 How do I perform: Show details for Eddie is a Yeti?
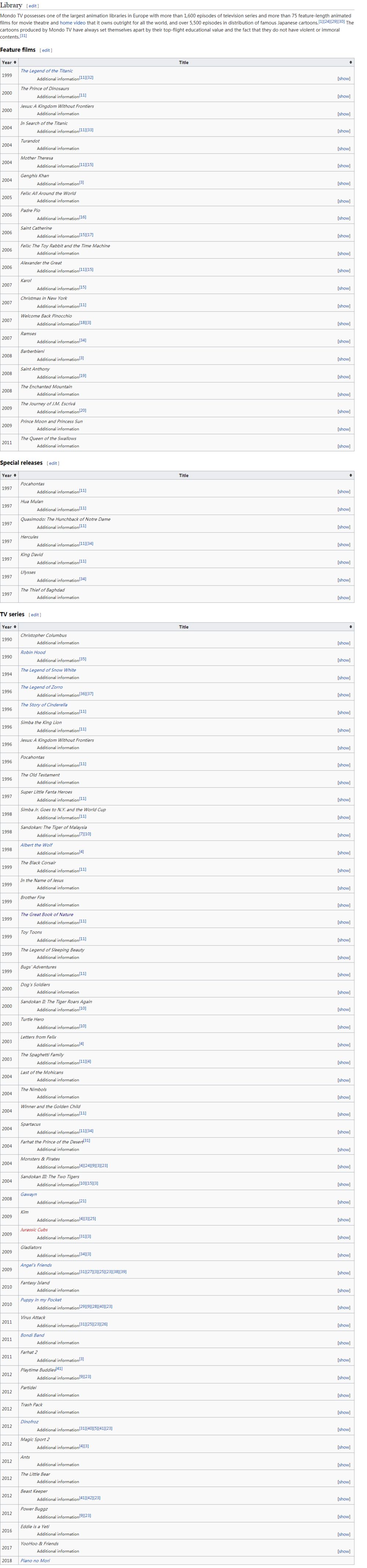click(344, 1534)
